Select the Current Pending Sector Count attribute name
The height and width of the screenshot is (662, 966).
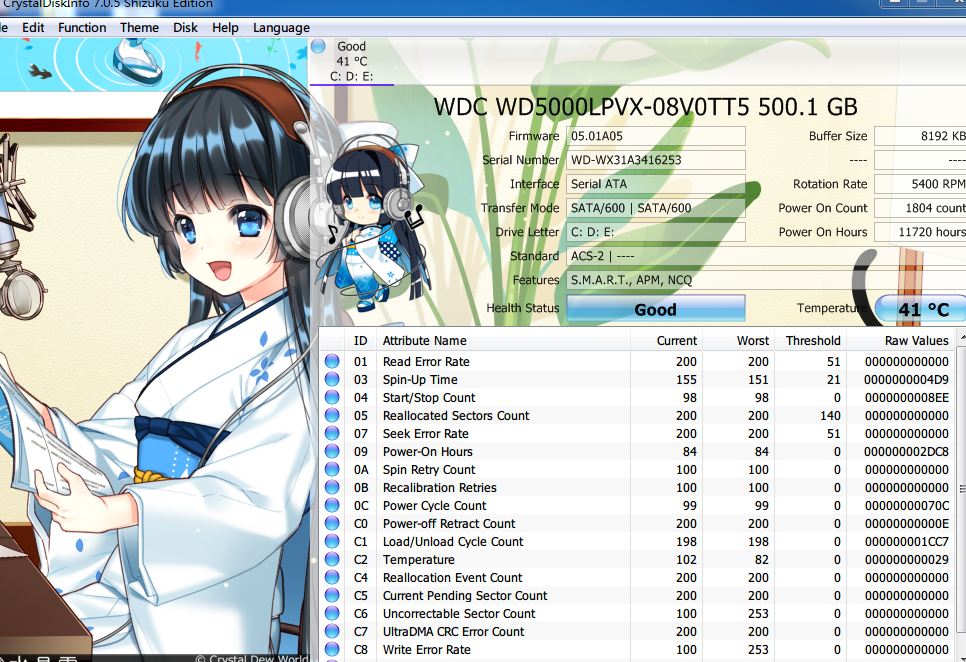[x=465, y=595]
